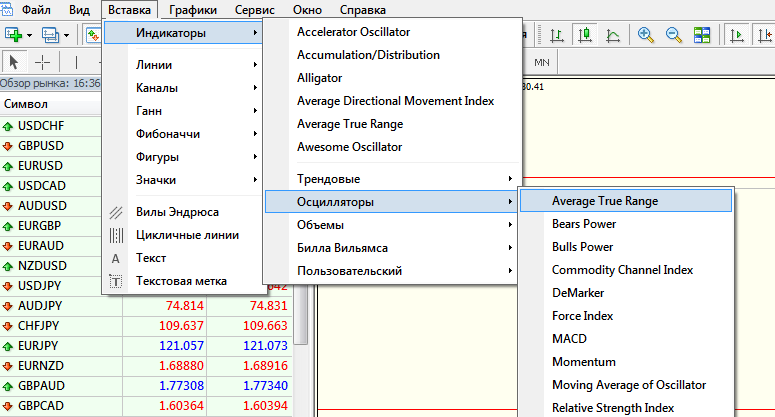Choose Вилы Эндрюса pitchfork tool
Image resolution: width=775 pixels, height=417 pixels.
183,212
